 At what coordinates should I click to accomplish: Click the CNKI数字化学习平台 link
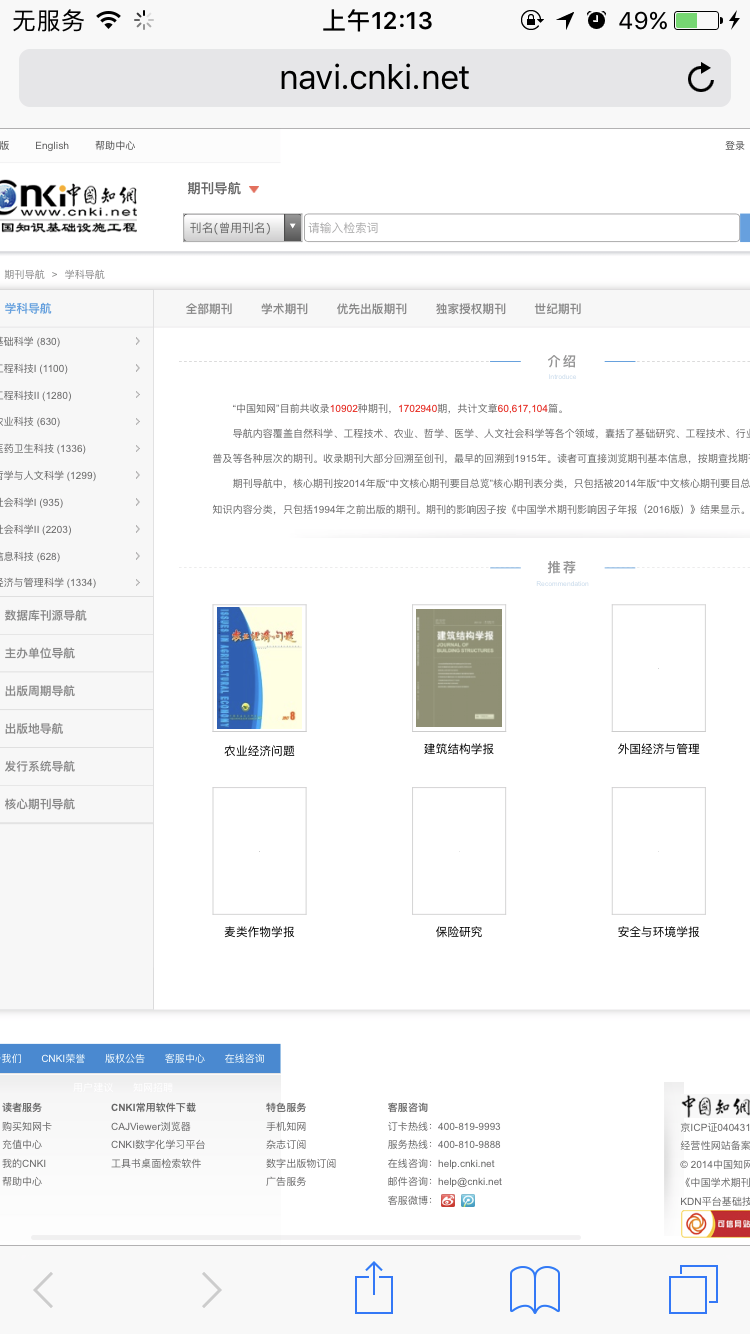click(x=158, y=1144)
